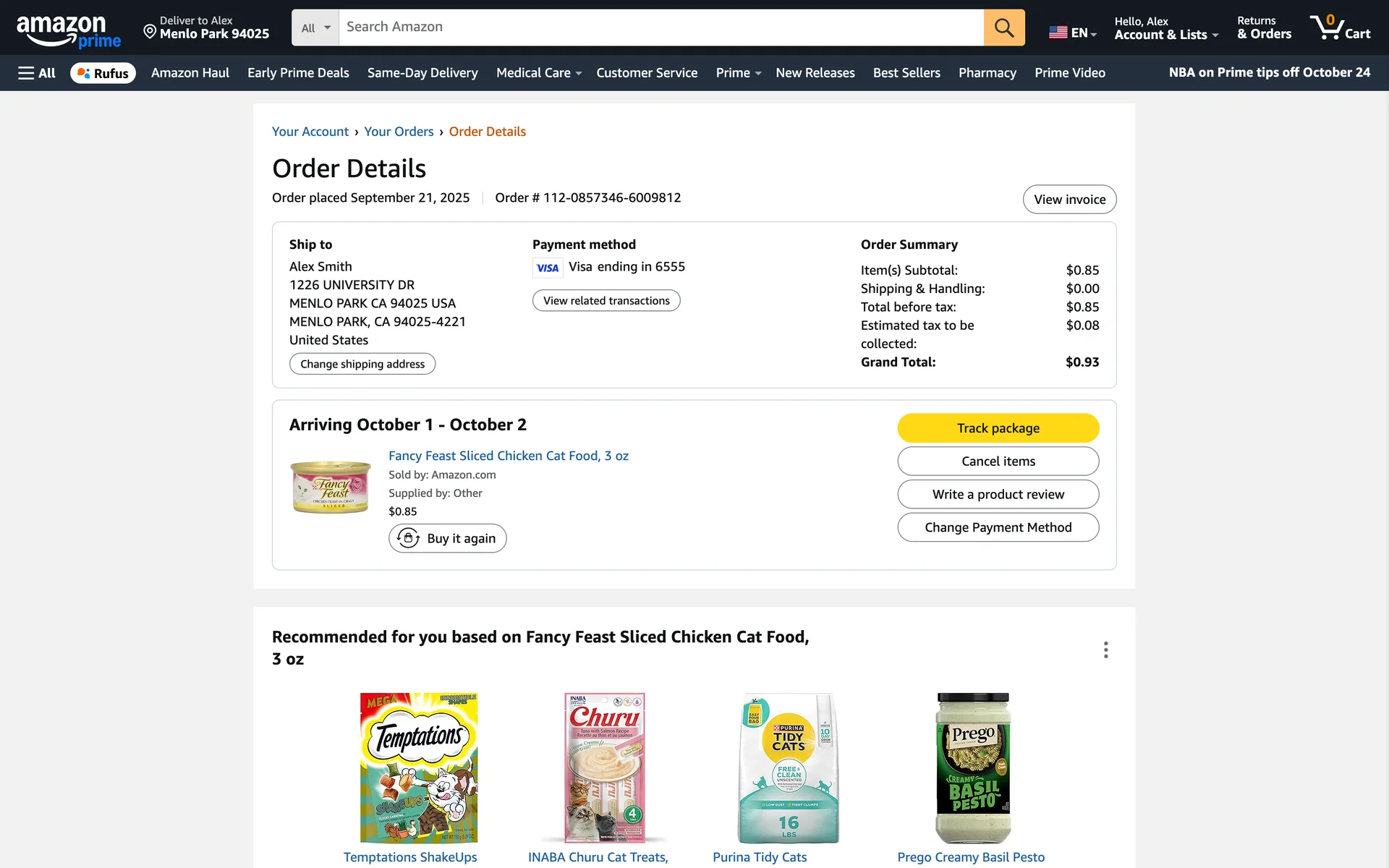Image resolution: width=1389 pixels, height=868 pixels.
Task: Click the orange search magnifier button
Action: (x=1003, y=27)
